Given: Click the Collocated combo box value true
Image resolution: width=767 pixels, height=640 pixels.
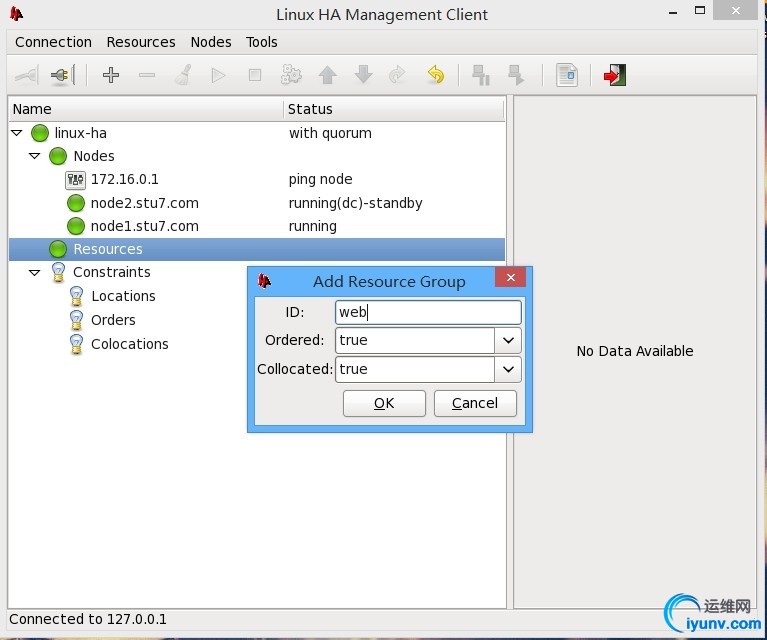Looking at the screenshot, I should pos(415,369).
